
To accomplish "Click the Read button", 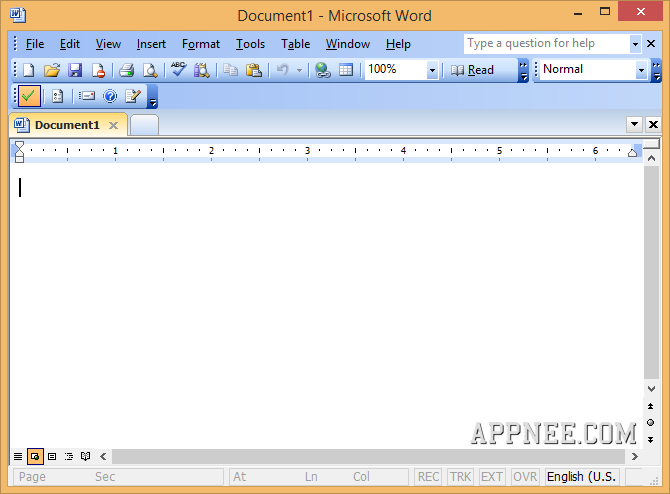I will tap(473, 70).
